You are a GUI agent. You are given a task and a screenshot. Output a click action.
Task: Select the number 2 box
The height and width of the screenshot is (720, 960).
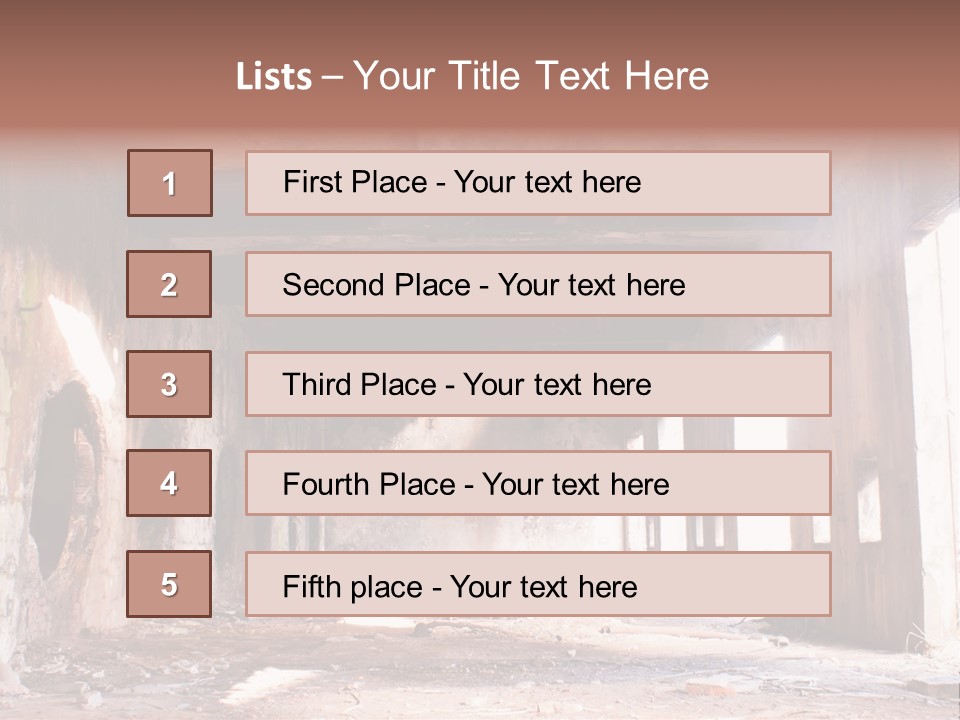(170, 284)
